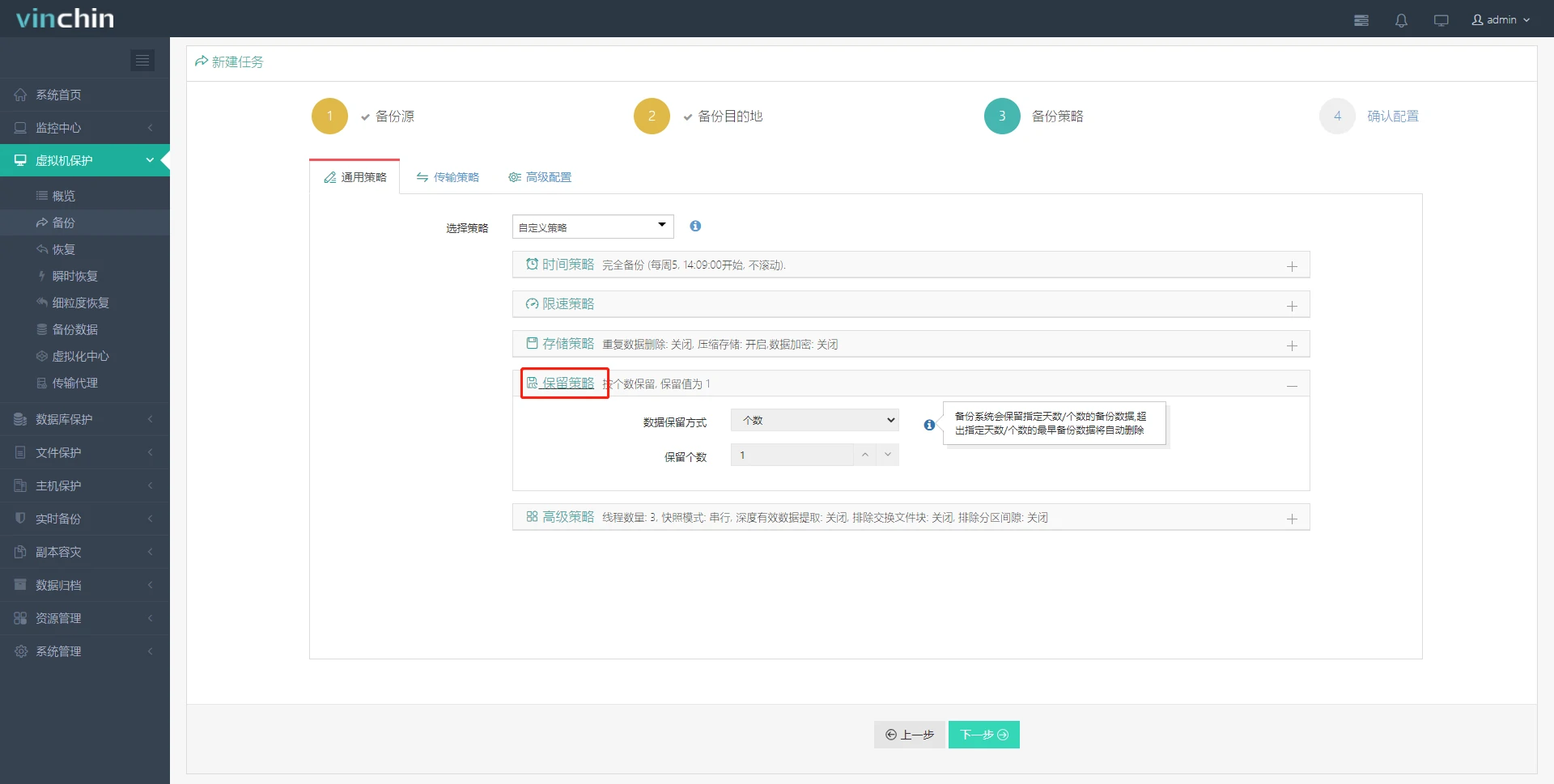Decrease 保留个数 with down arrow
The image size is (1554, 784).
click(888, 455)
